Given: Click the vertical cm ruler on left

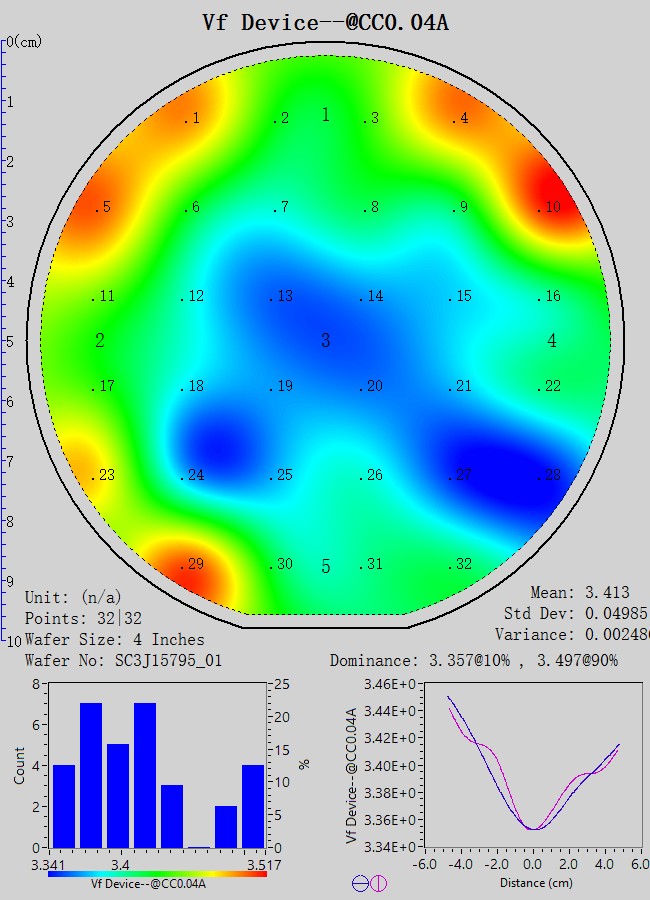Looking at the screenshot, I should tap(5, 340).
